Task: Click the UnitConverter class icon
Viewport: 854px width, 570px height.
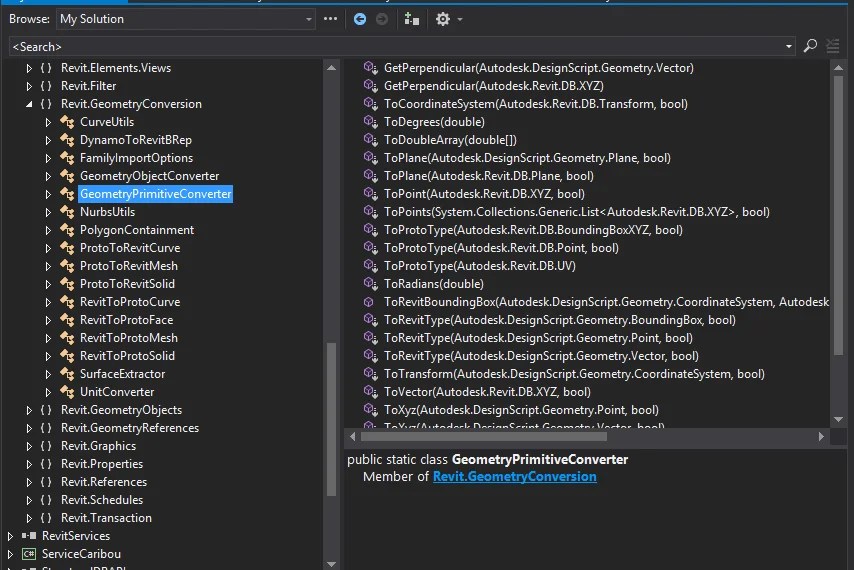Action: (x=68, y=392)
